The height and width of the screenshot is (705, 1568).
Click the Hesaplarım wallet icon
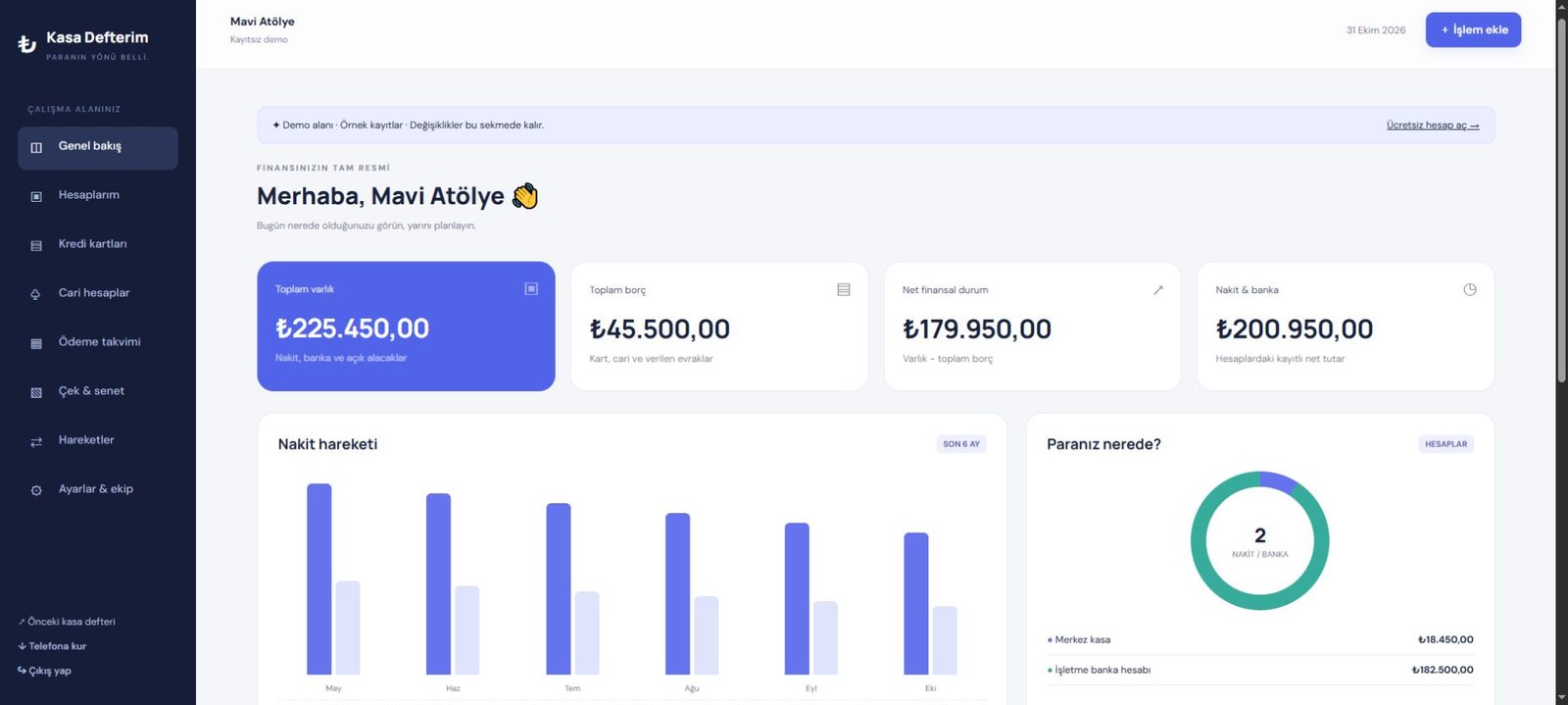[x=36, y=196]
